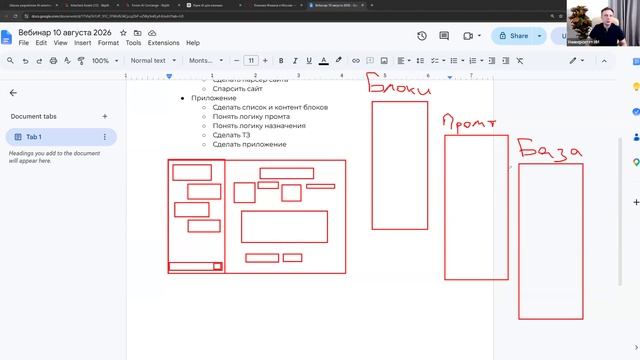Open font family dropdown
Image resolution: width=640 pixels, height=360 pixels.
pos(206,60)
